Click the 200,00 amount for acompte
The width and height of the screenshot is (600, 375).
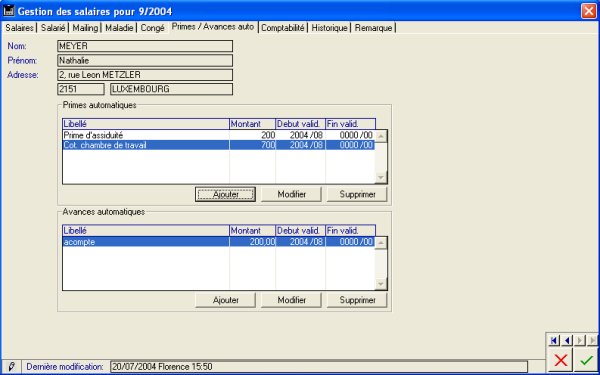point(262,242)
